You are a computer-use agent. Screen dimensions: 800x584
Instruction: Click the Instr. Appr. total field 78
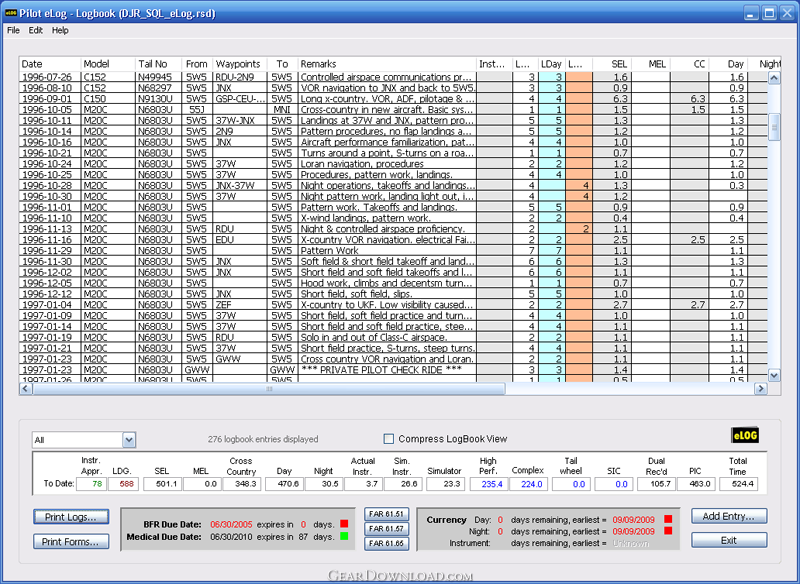pyautogui.click(x=91, y=484)
